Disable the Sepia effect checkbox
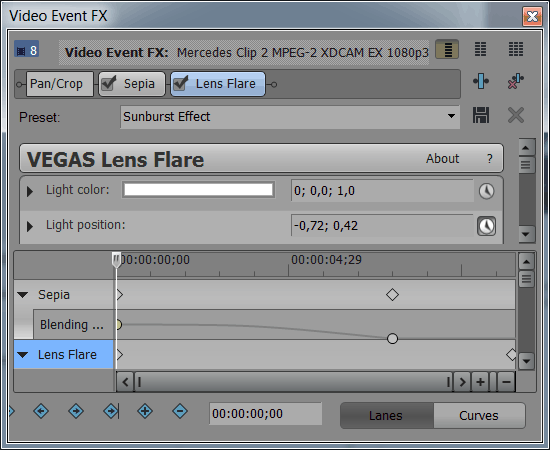The width and height of the screenshot is (550, 450). pyautogui.click(x=109, y=83)
